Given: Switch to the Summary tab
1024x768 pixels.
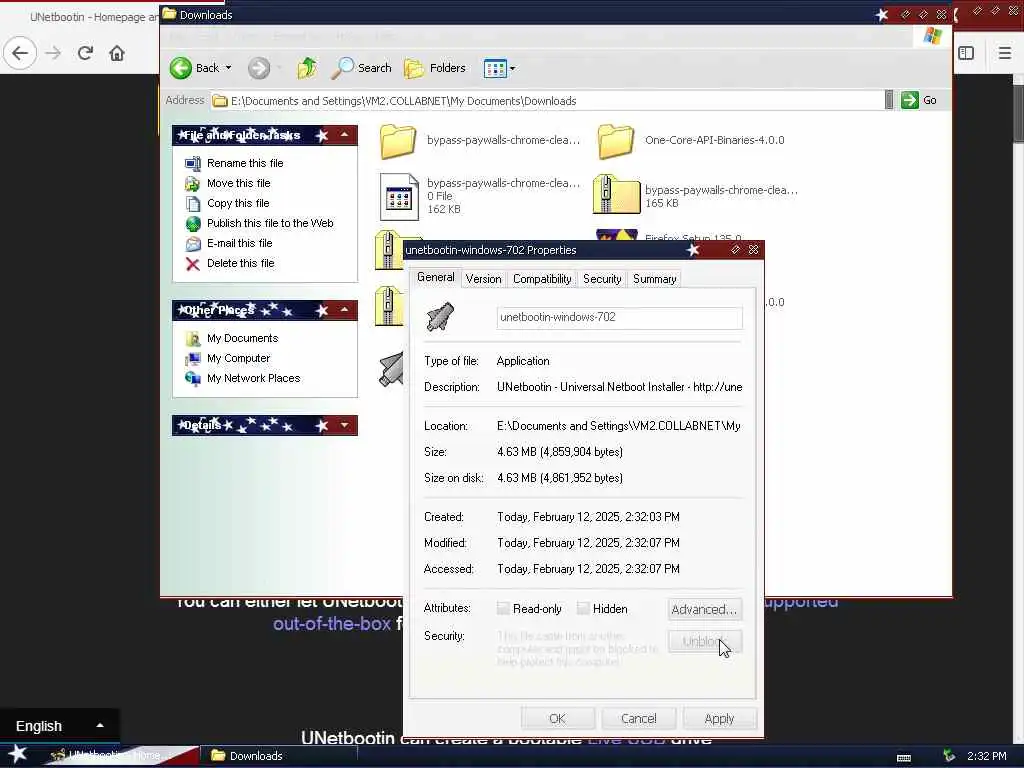Looking at the screenshot, I should point(654,280).
